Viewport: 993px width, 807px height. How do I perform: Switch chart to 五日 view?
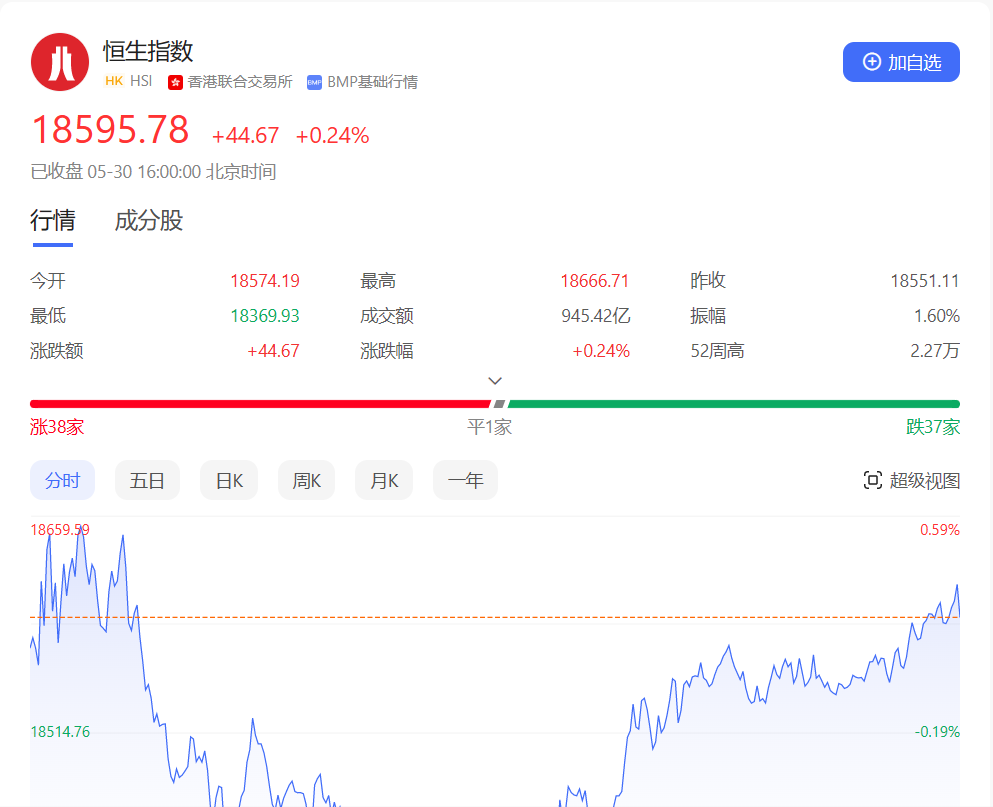(x=148, y=480)
